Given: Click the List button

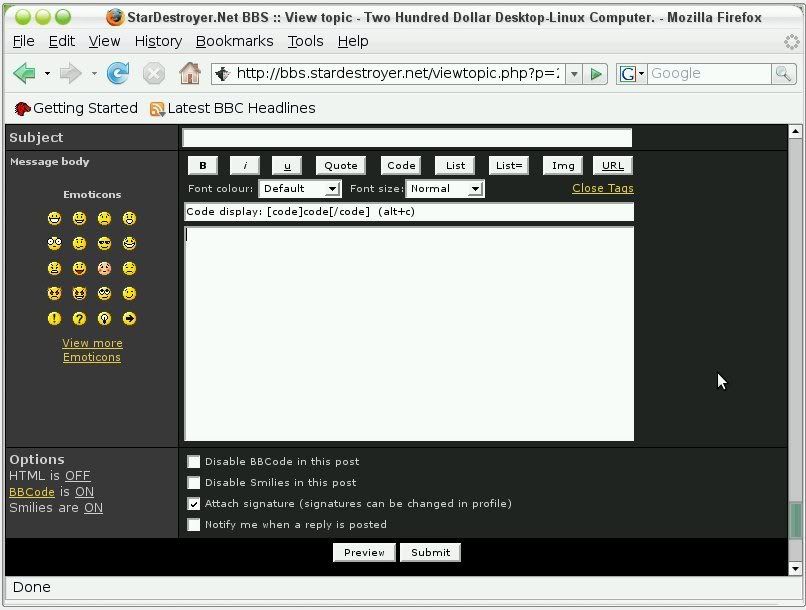Looking at the screenshot, I should click(x=455, y=165).
